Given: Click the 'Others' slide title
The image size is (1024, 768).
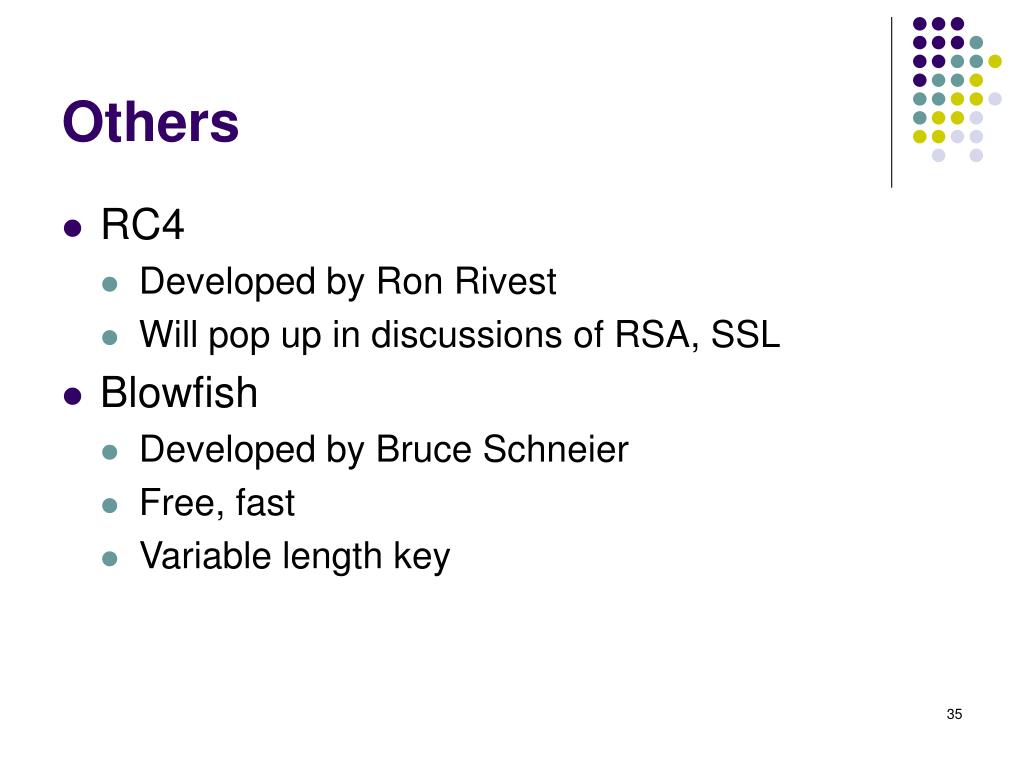Looking at the screenshot, I should coord(151,122).
